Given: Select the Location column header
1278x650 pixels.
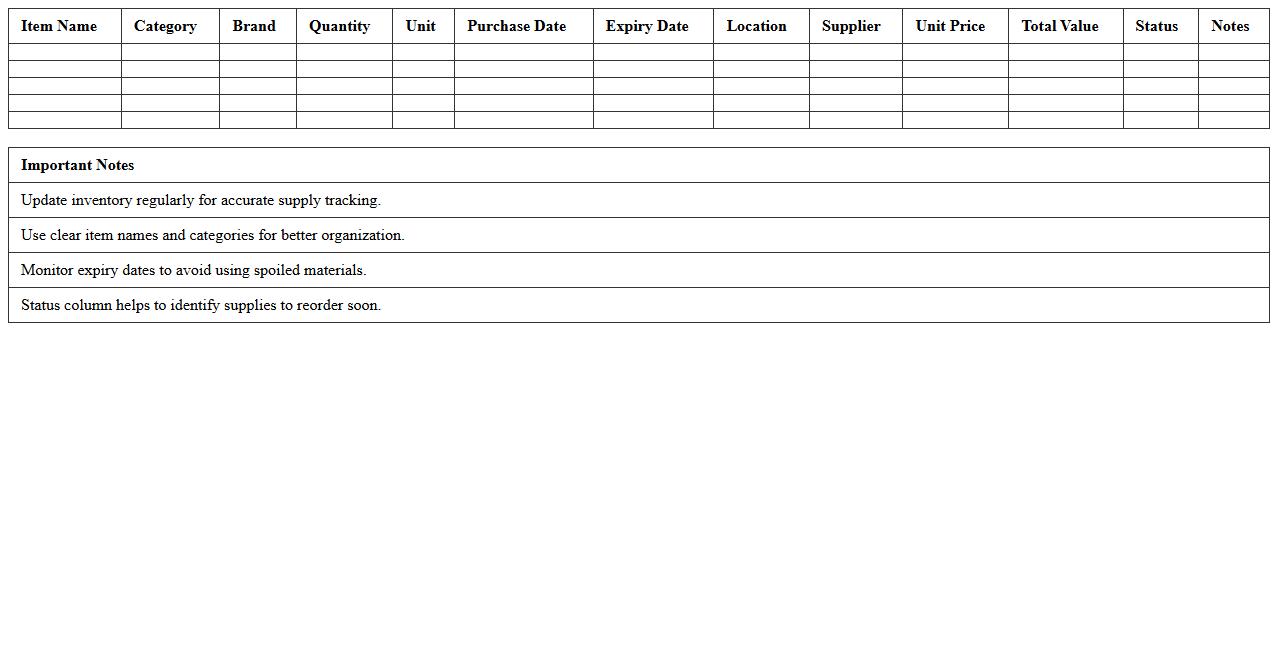Looking at the screenshot, I should click(x=756, y=26).
